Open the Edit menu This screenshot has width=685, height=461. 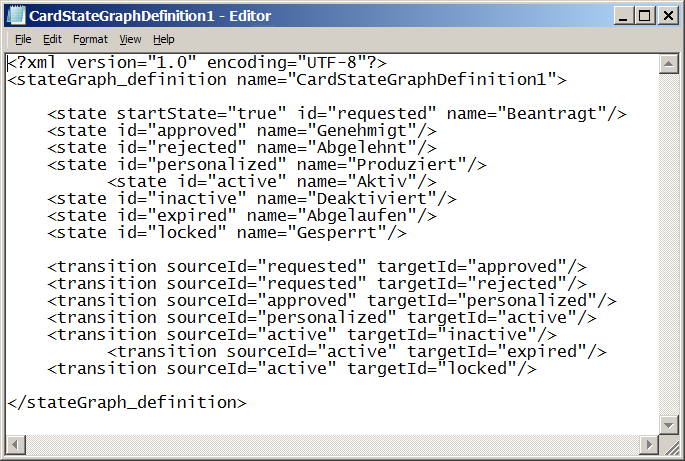point(52,39)
